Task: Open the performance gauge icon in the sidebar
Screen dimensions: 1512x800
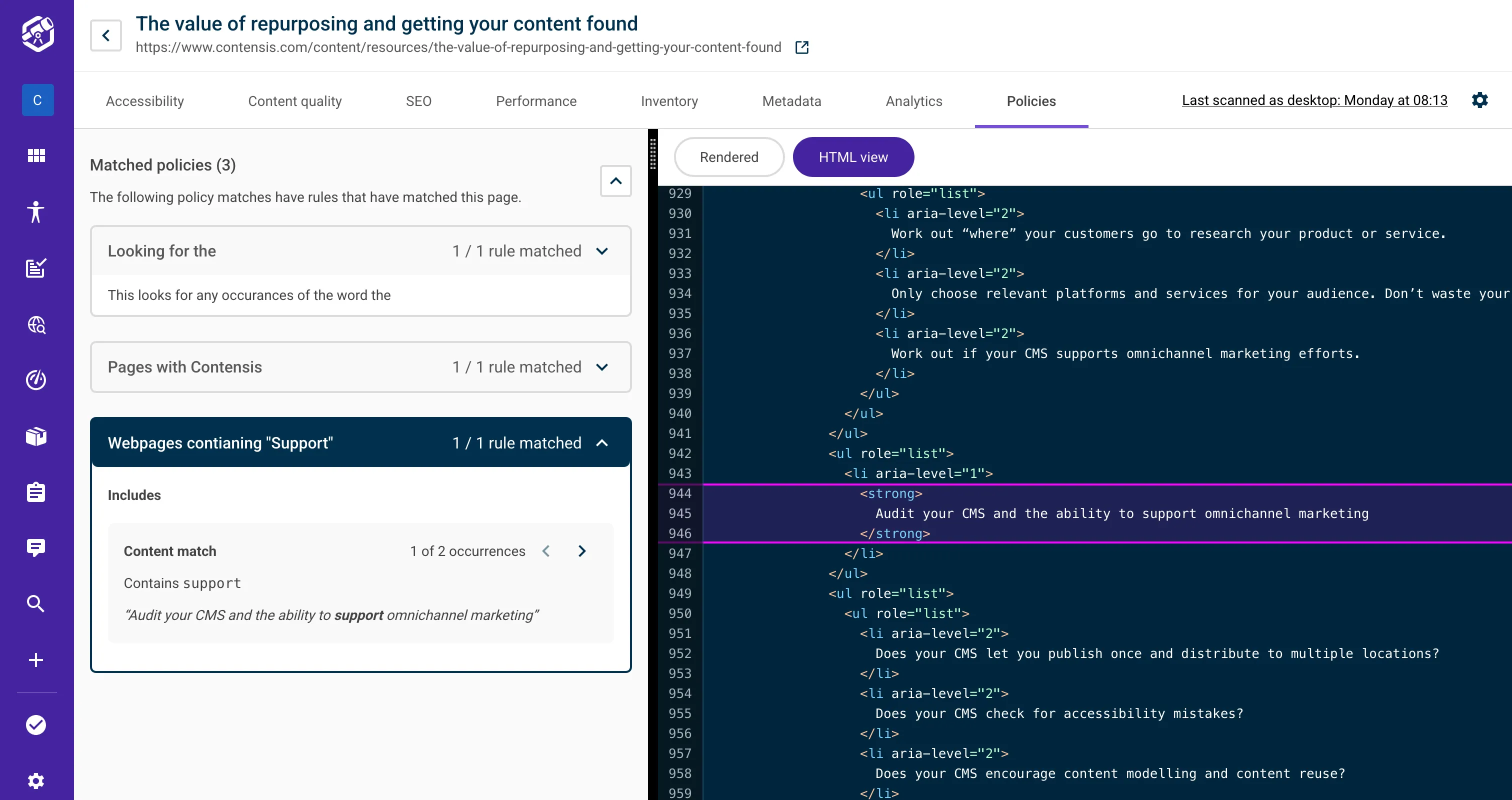Action: click(36, 380)
